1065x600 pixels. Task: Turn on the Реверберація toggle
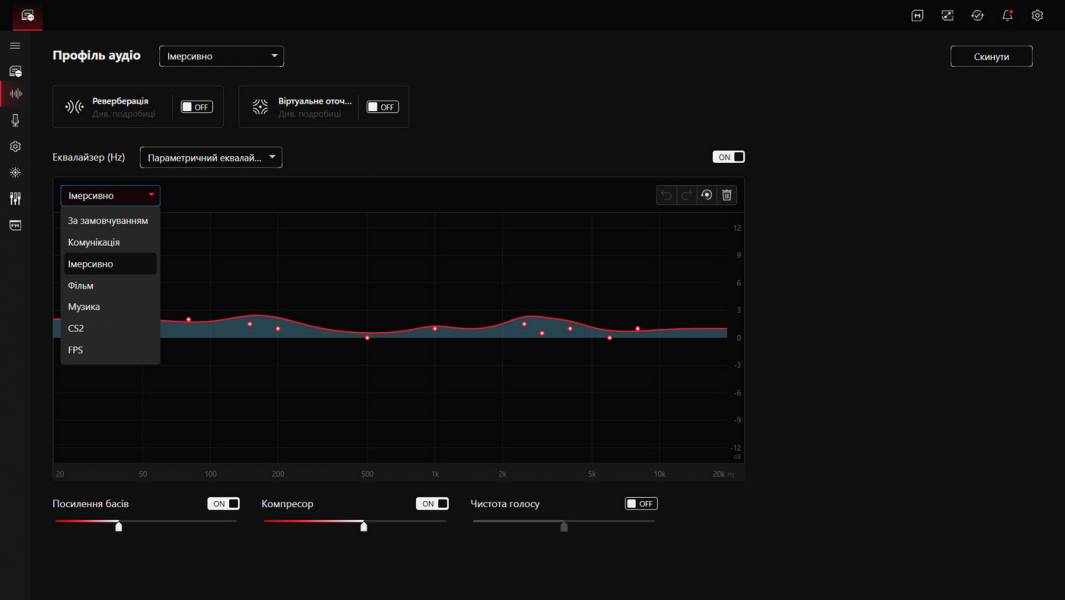196,107
